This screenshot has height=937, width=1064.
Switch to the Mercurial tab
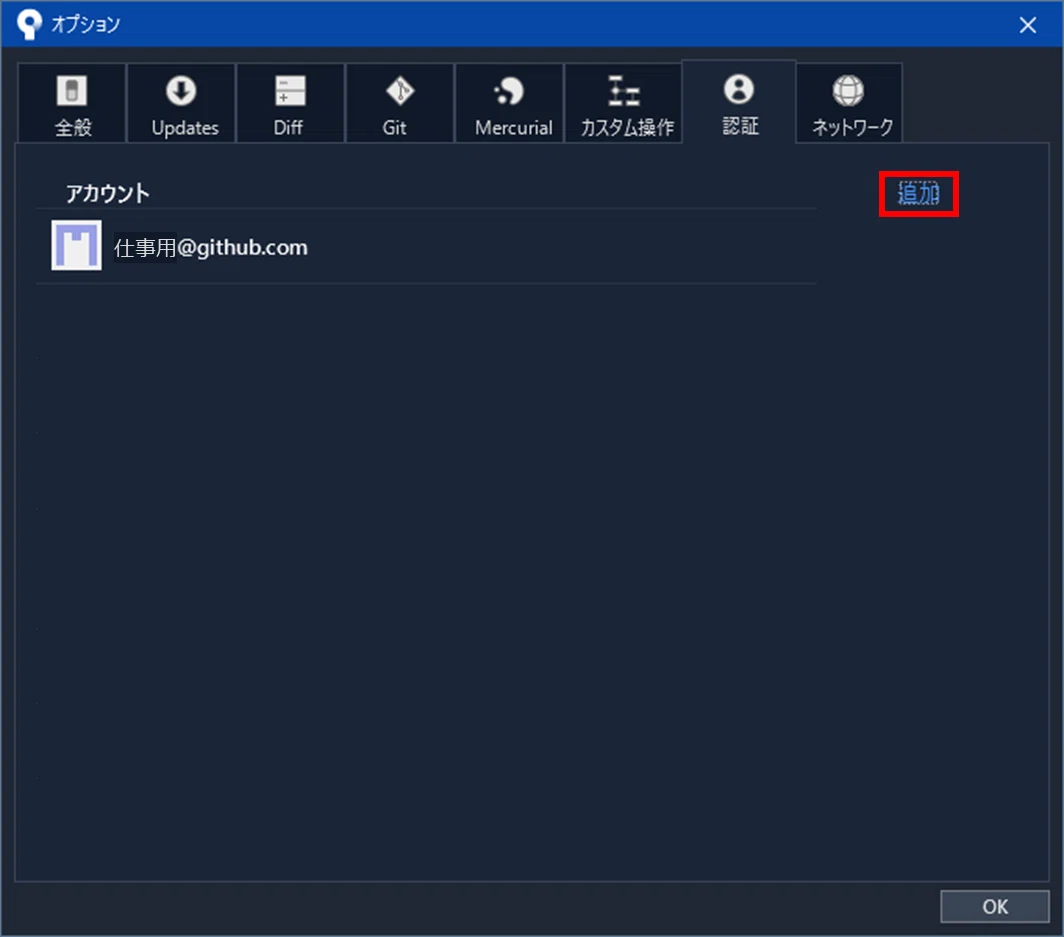(510, 104)
